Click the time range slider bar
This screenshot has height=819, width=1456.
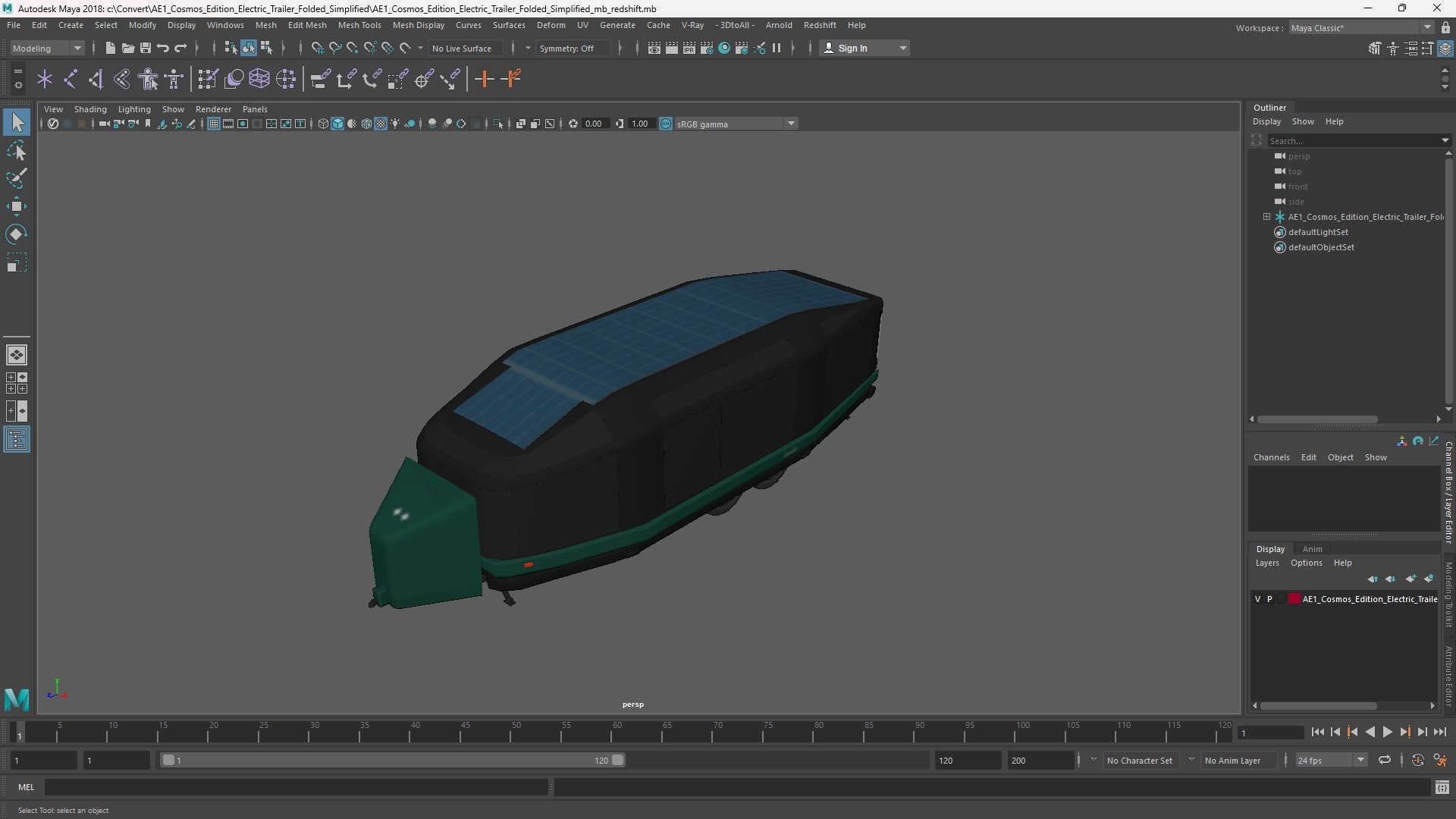393,760
